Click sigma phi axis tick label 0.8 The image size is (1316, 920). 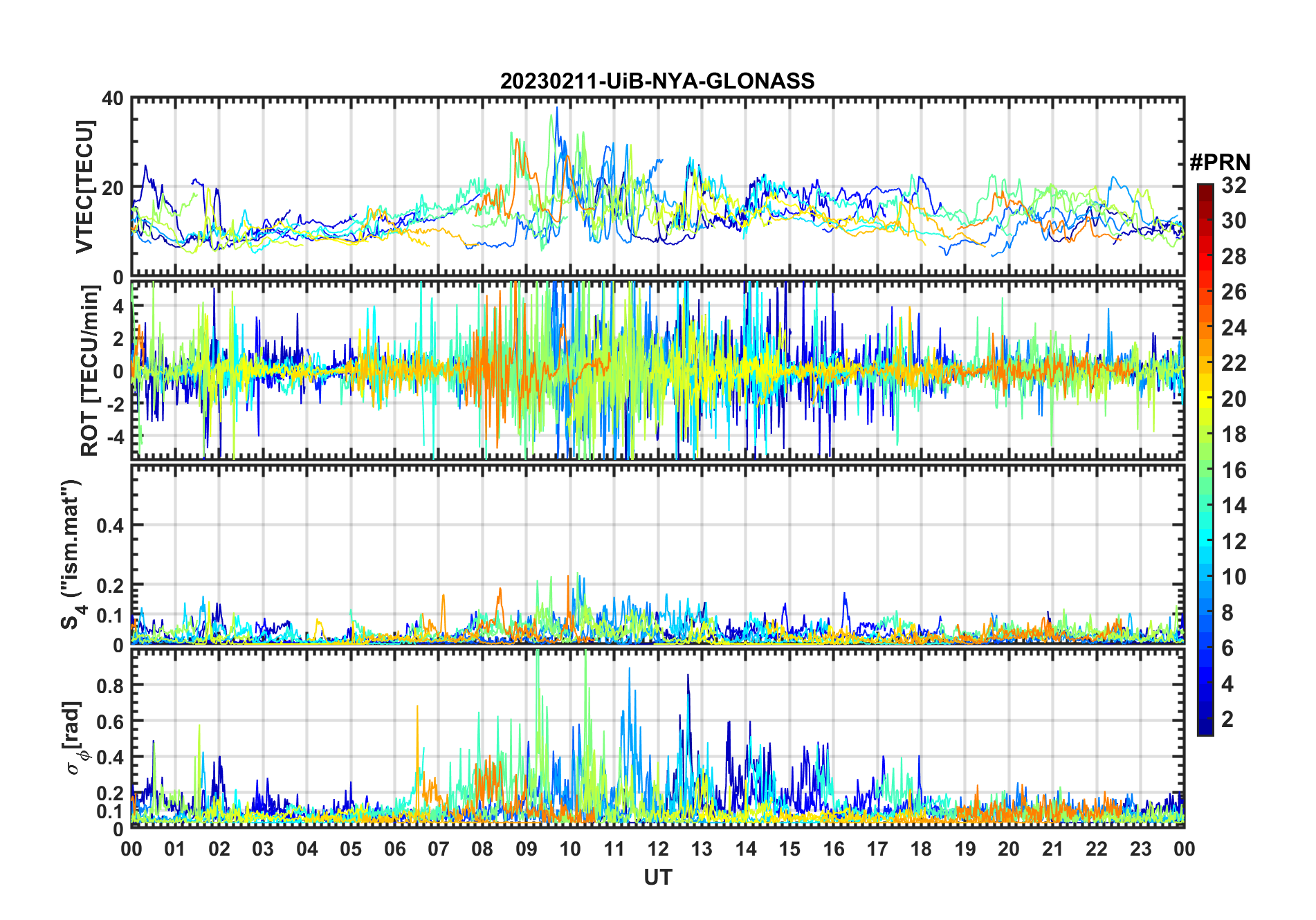coord(110,686)
